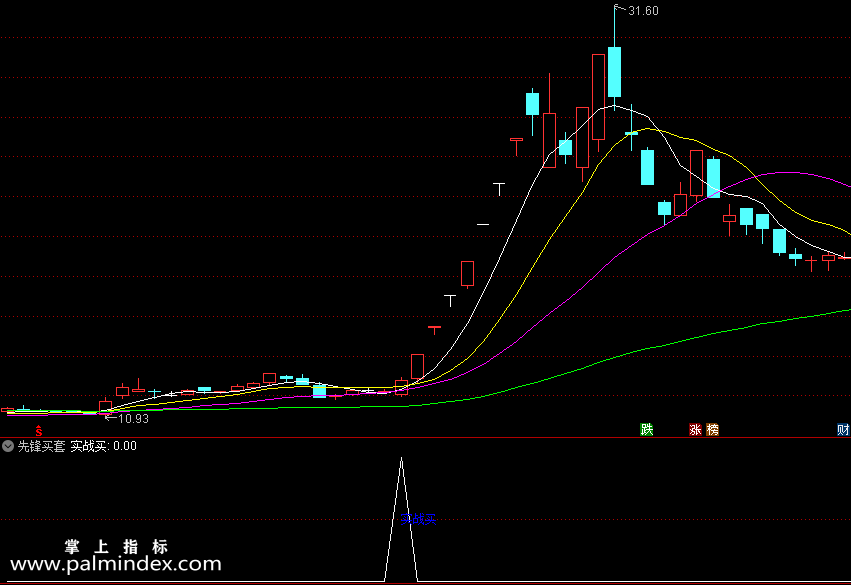
Task: Click the blue 财 marker icon
Action: [843, 430]
